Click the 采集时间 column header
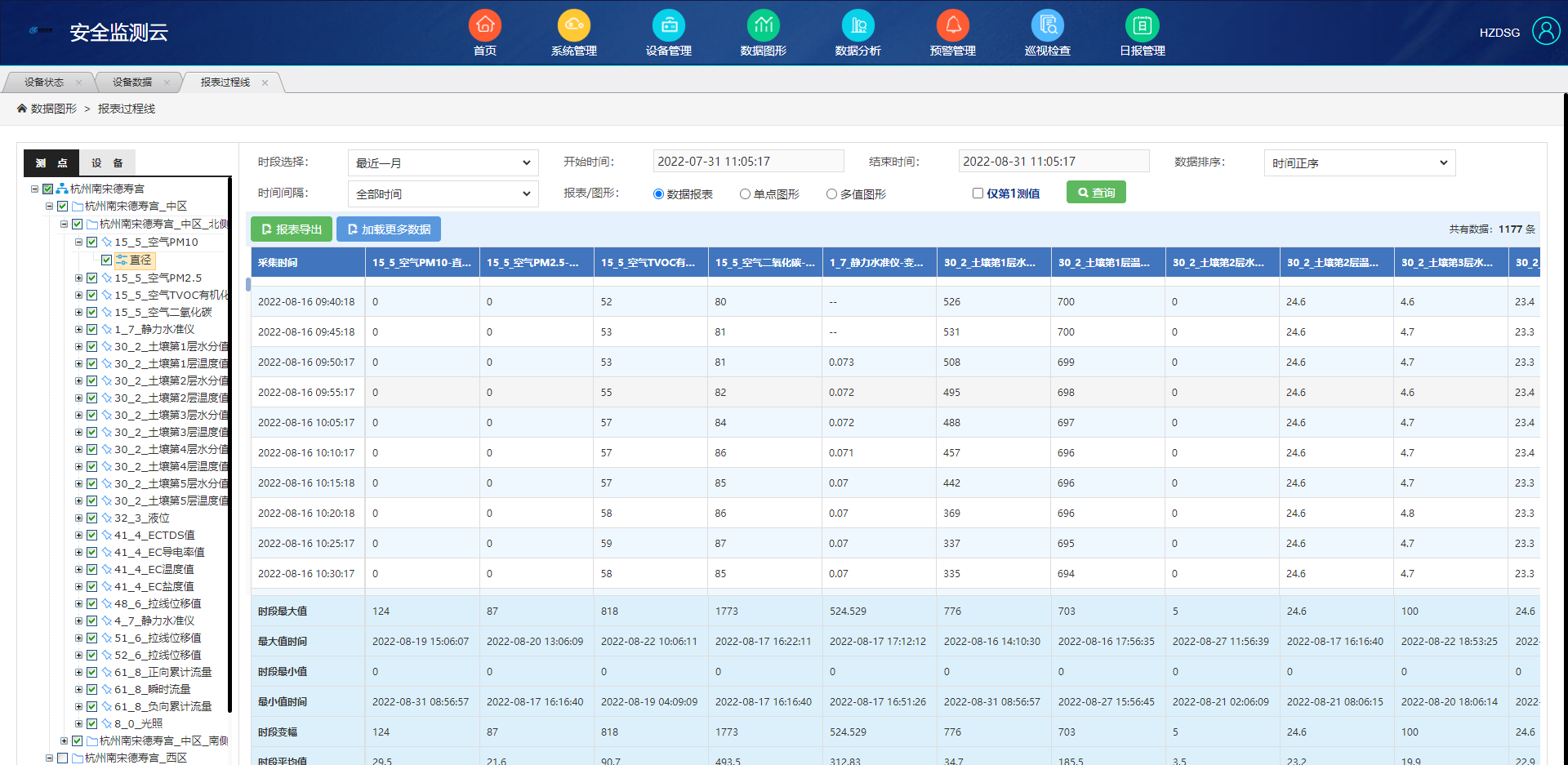Viewport: 1568px width, 765px height. 308,263
